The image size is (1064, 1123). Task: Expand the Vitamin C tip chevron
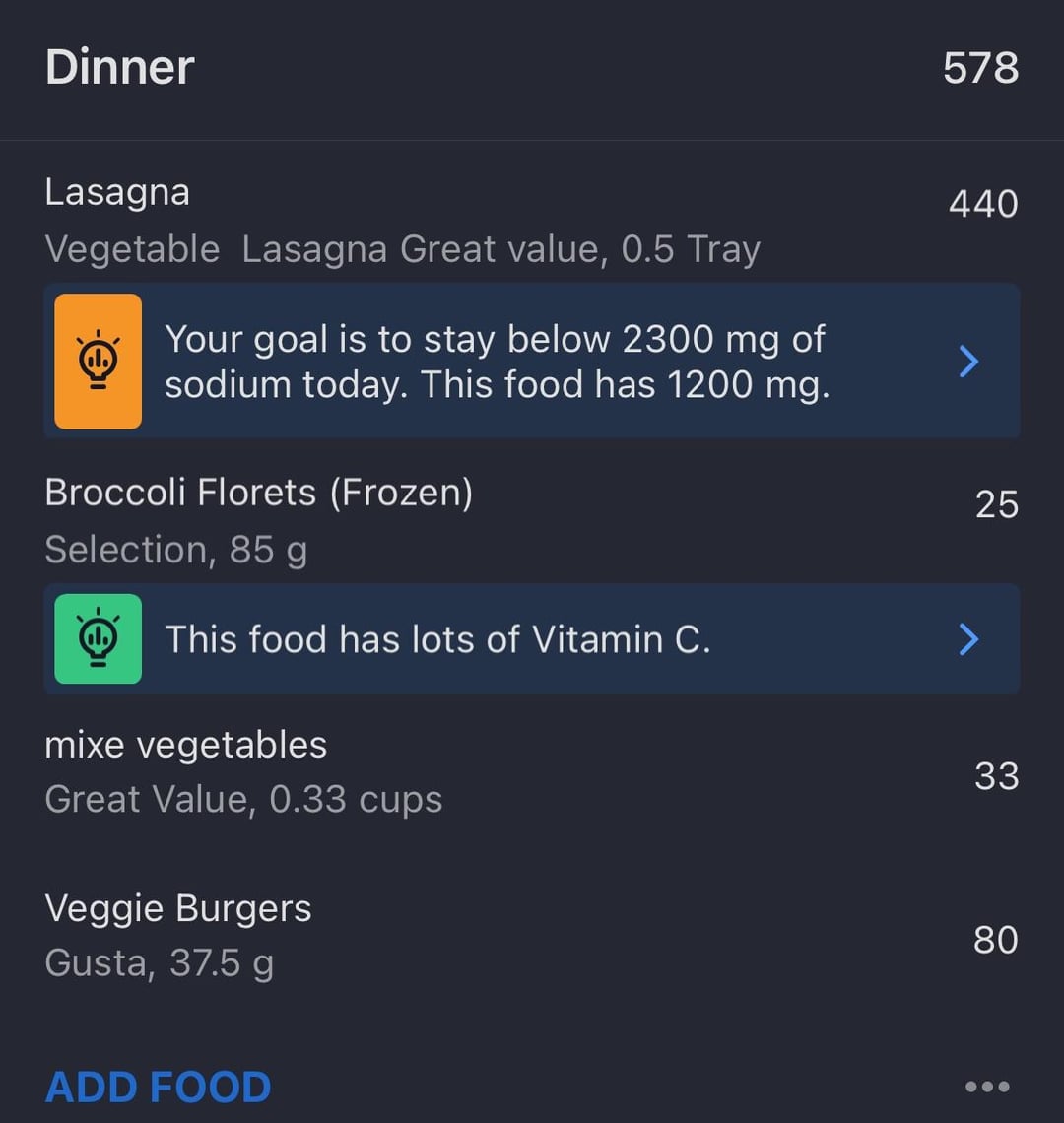pos(968,639)
